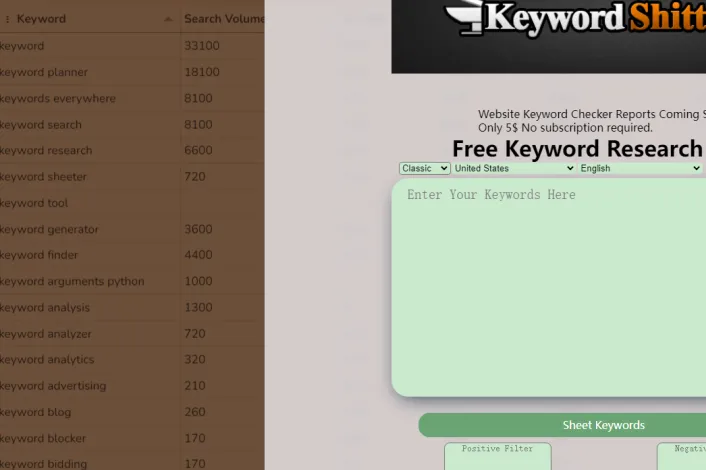Select the 'keyword finder' row
This screenshot has width=706, height=470.
click(x=132, y=255)
